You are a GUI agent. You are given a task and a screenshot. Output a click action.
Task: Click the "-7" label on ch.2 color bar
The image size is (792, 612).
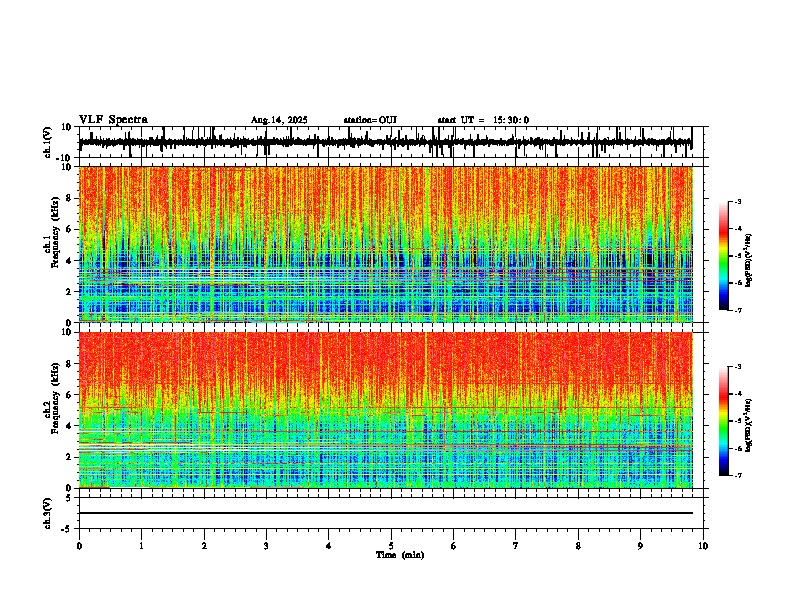coord(738,475)
